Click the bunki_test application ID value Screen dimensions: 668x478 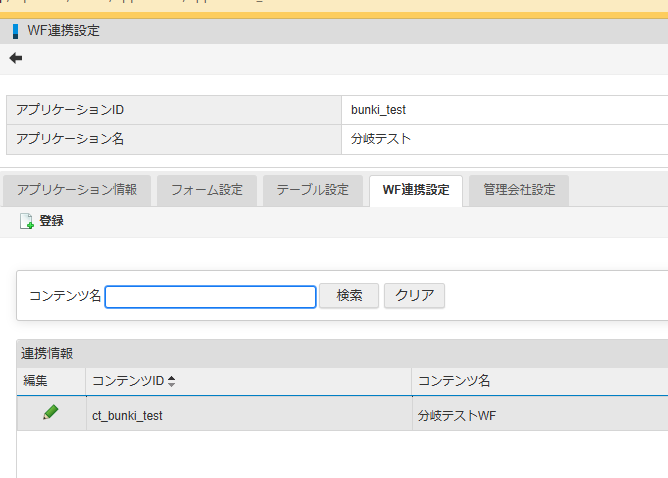378,110
